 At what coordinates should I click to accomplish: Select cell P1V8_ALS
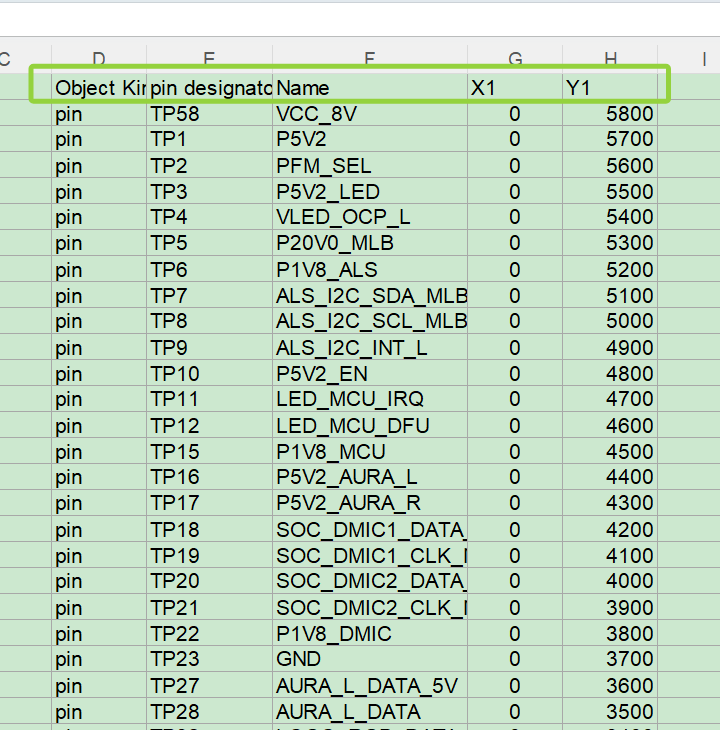coord(370,269)
